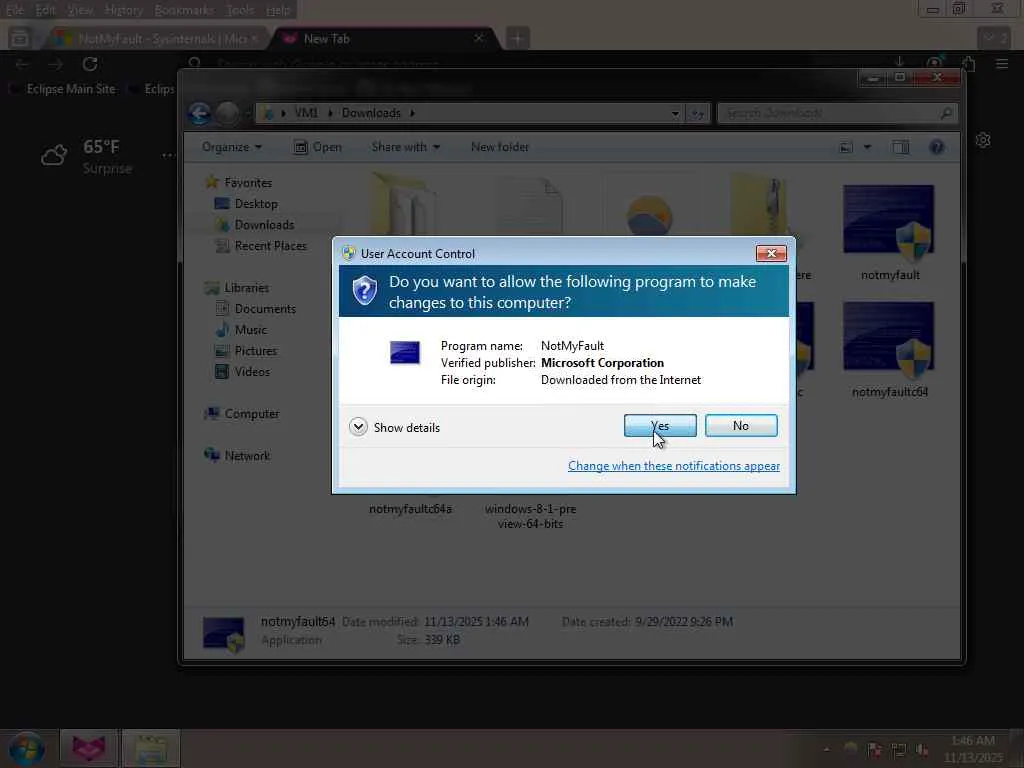This screenshot has width=1024, height=768.
Task: Click New folder in Explorer toolbar
Action: pos(500,147)
